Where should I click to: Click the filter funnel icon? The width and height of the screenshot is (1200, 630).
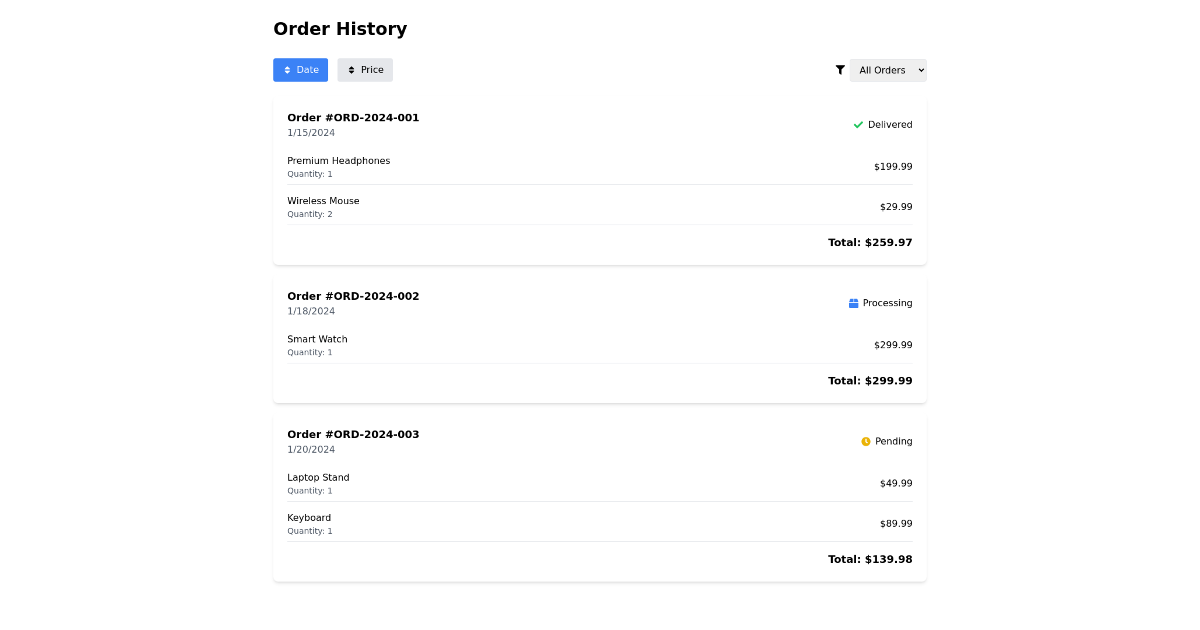tap(840, 70)
